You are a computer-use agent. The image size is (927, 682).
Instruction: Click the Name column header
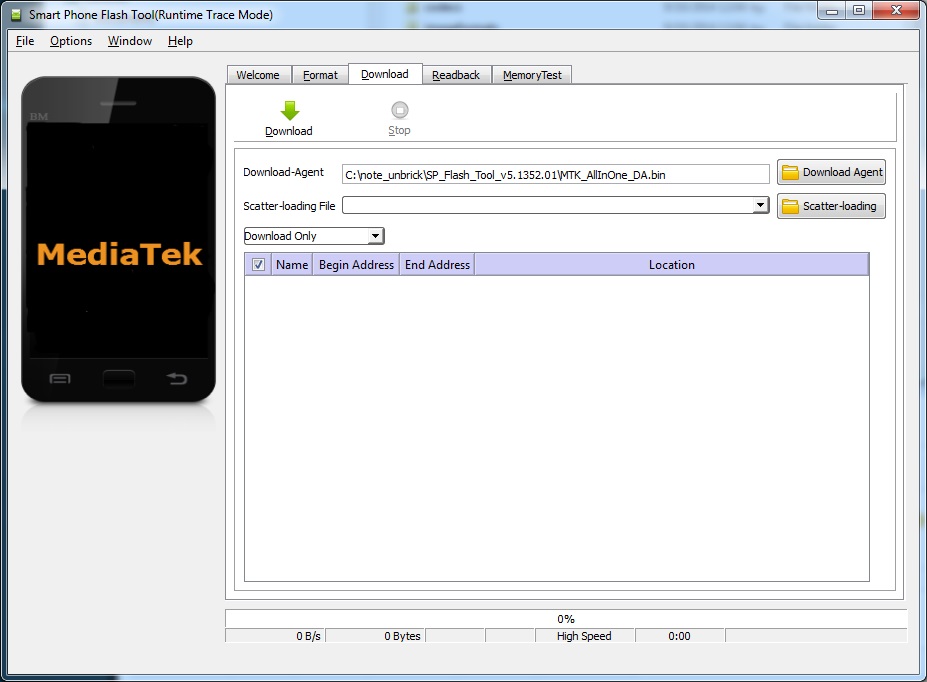tap(292, 265)
